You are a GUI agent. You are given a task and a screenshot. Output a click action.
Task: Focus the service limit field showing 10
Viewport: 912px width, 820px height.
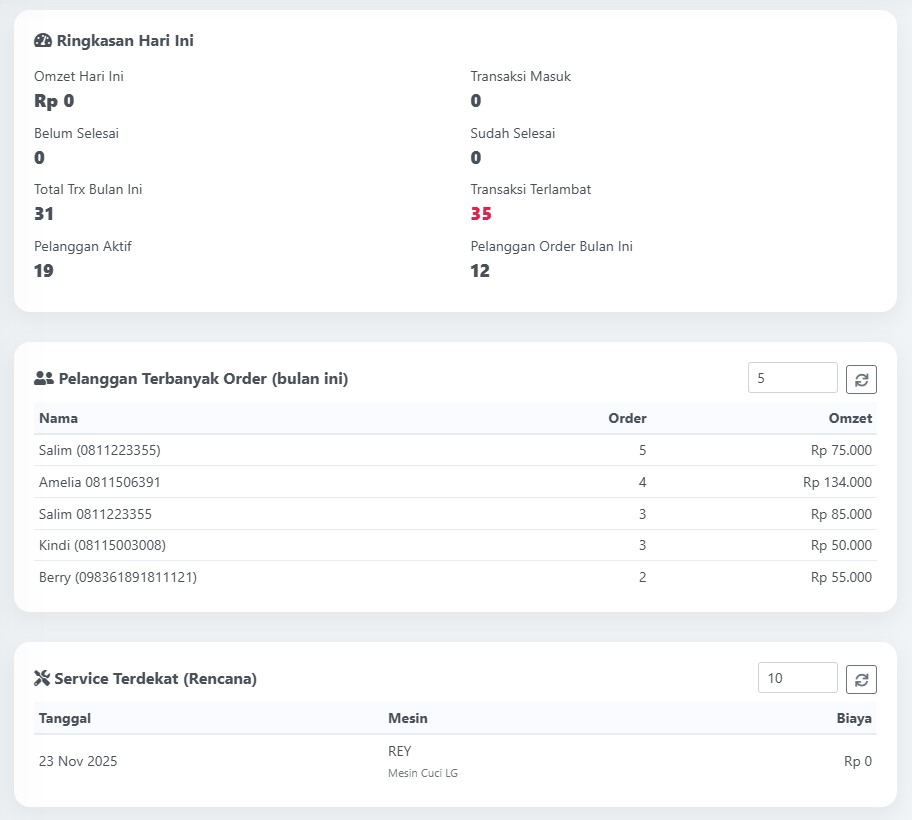click(797, 678)
